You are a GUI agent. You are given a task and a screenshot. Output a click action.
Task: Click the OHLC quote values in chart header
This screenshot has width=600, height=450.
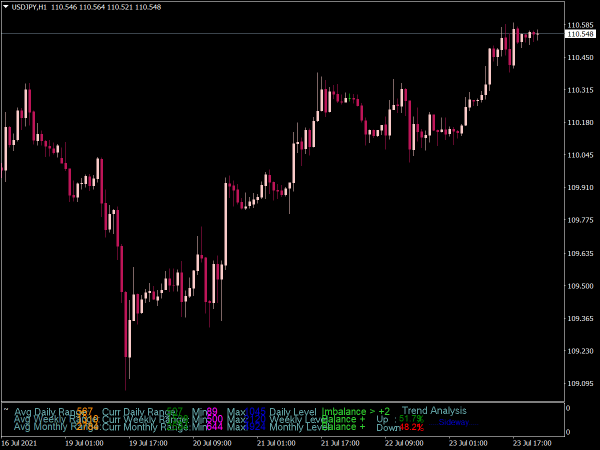click(106, 7)
